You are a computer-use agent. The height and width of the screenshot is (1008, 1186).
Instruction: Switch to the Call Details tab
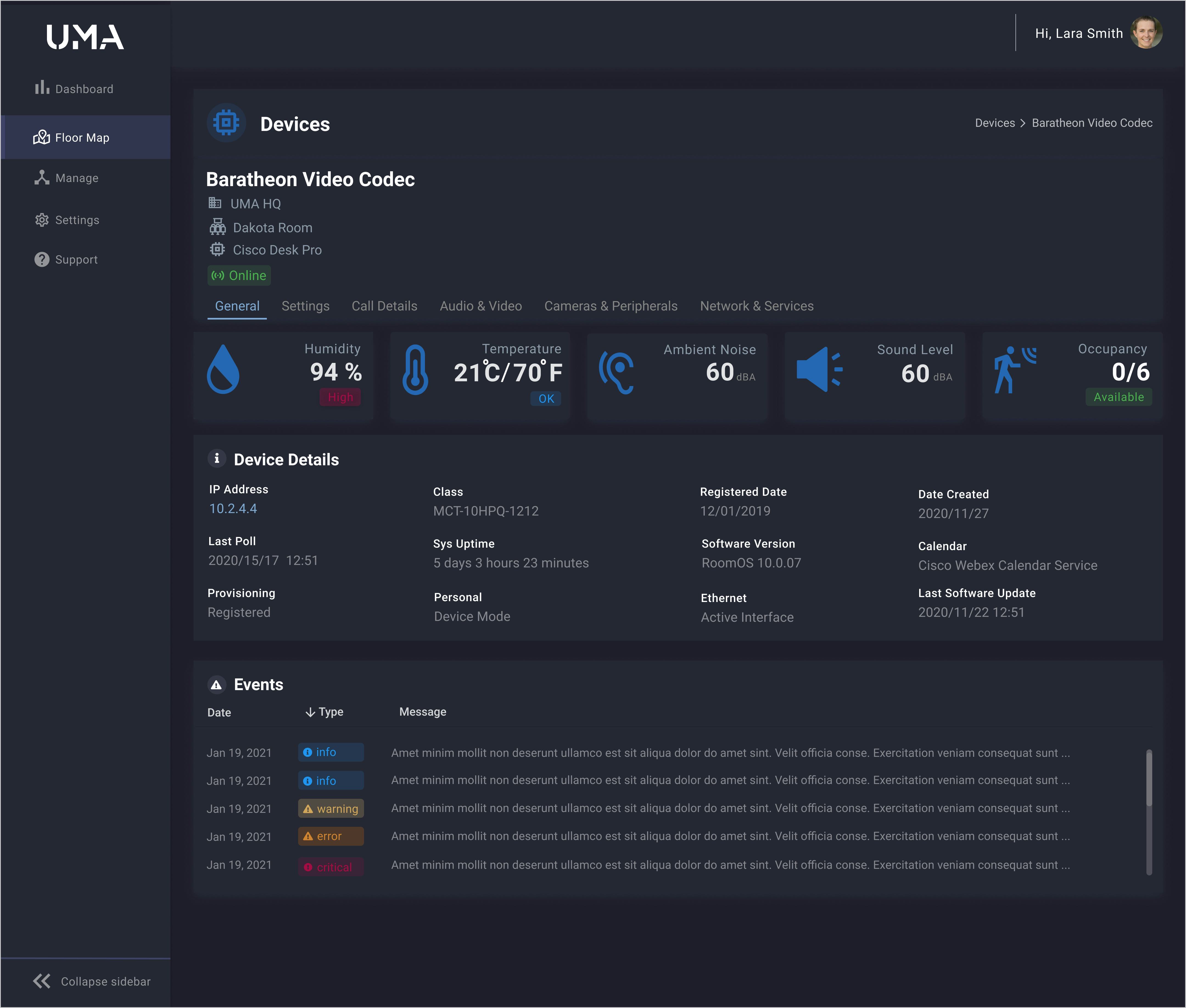click(384, 306)
